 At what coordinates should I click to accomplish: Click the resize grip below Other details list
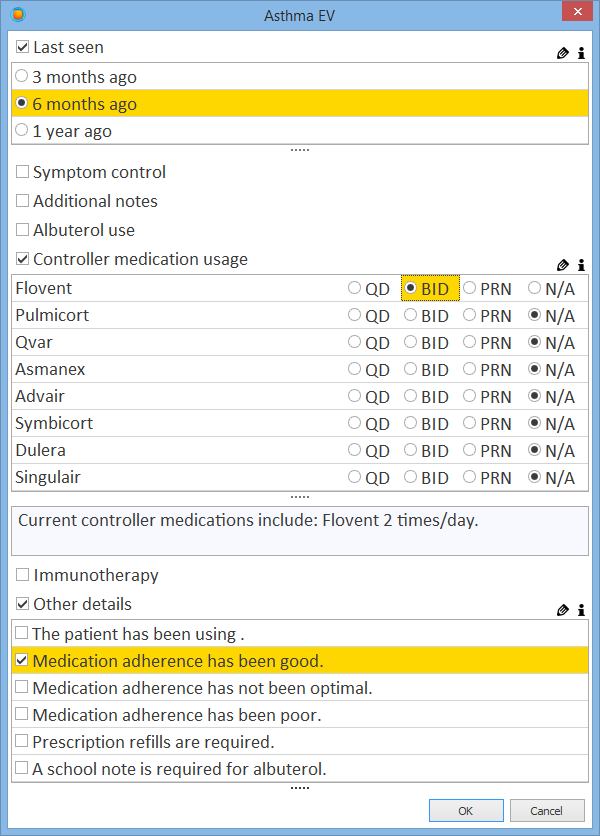[x=300, y=788]
